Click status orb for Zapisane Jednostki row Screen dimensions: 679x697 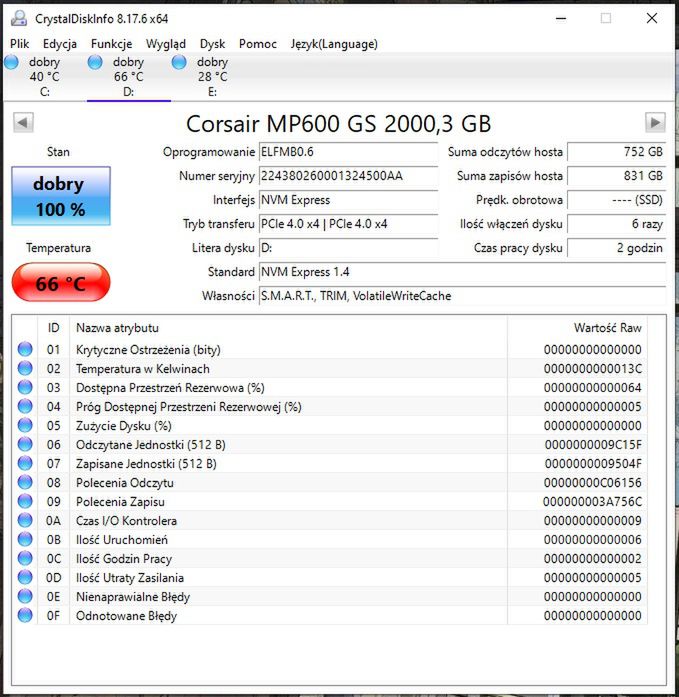[x=25, y=464]
